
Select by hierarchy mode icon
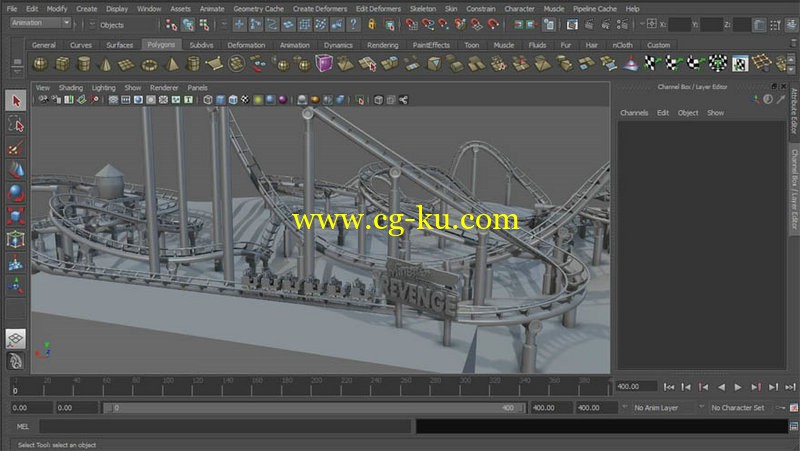point(171,24)
